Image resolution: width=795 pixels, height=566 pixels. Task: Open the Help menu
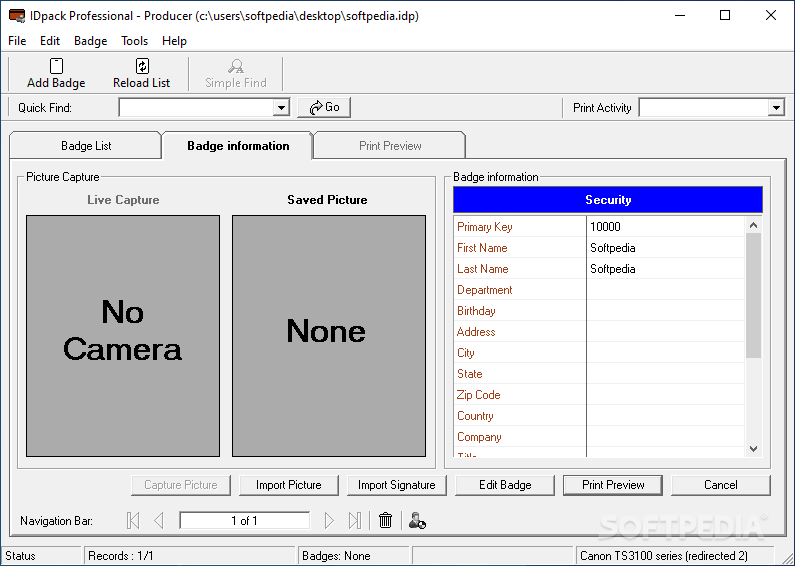(174, 41)
